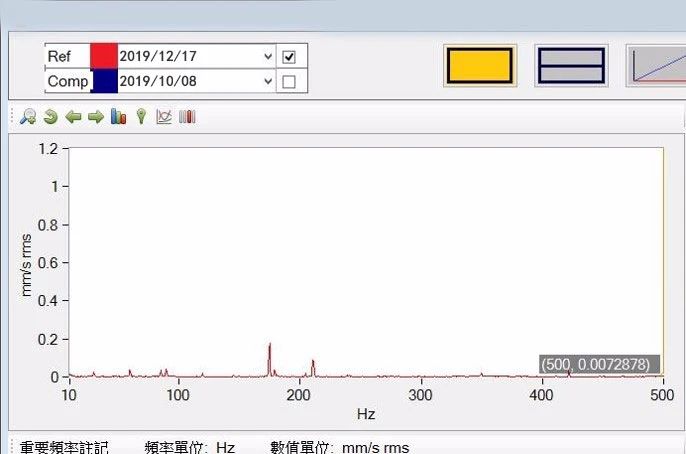686x454 pixels.
Task: Click the green left arrow icon
Action: pyautogui.click(x=73, y=117)
